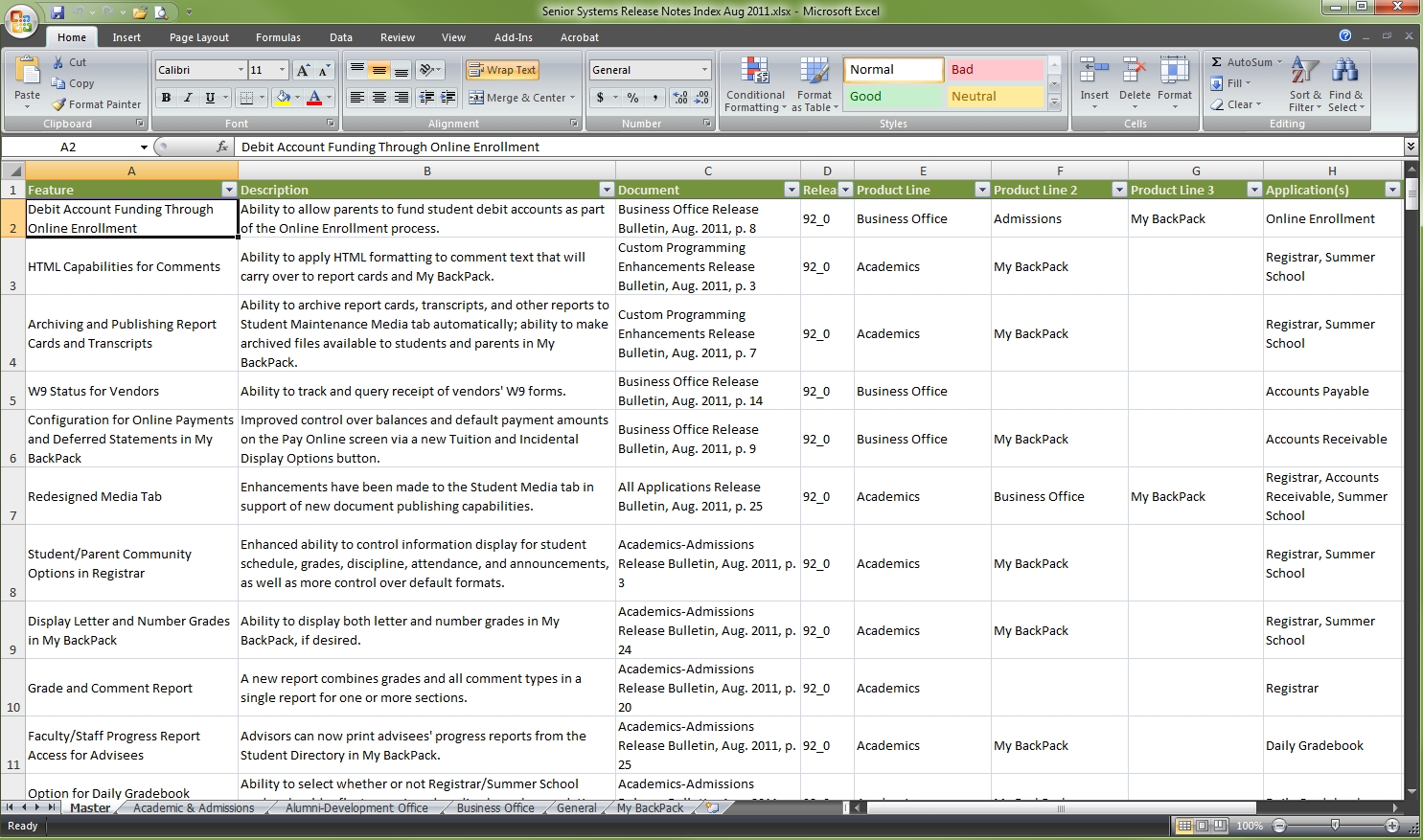Toggle the Wrap Text button
The image size is (1423, 840).
point(502,70)
